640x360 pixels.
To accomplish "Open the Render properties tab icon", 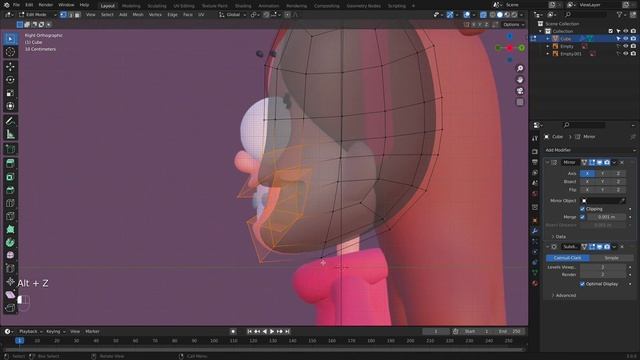I will [x=535, y=151].
